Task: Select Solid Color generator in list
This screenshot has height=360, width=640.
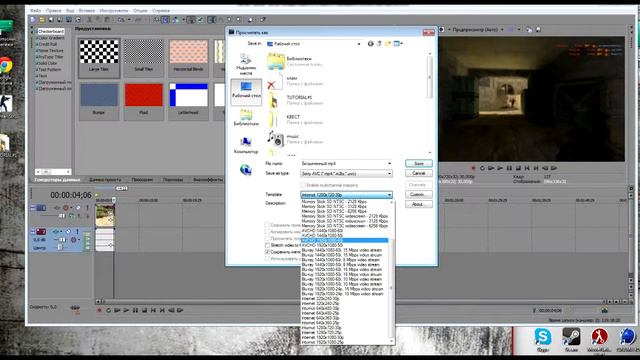Action: coord(48,63)
